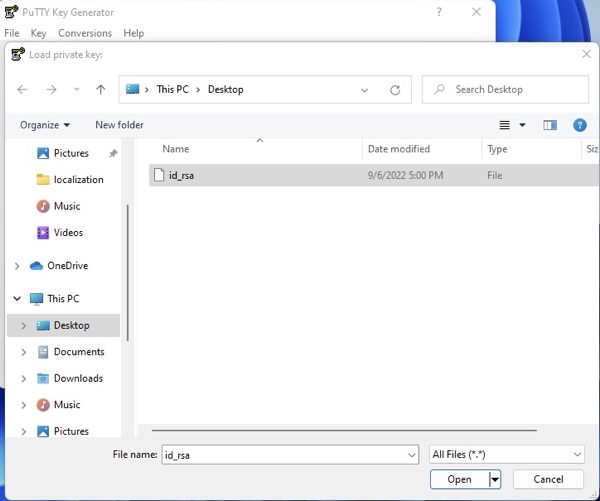Close the Load private key dialog
This screenshot has width=600, height=501.
click(x=586, y=54)
